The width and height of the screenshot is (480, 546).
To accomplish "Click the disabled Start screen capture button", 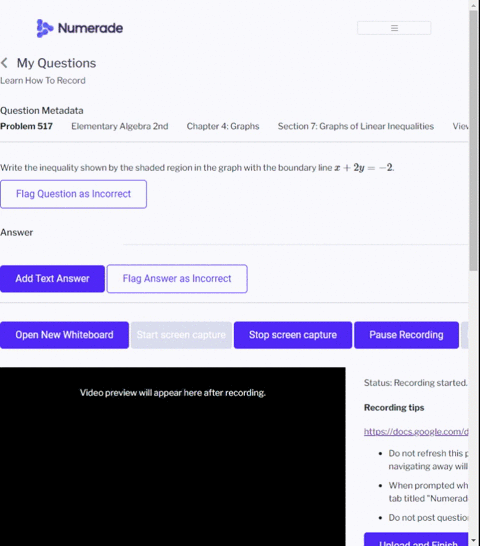I will point(181,335).
